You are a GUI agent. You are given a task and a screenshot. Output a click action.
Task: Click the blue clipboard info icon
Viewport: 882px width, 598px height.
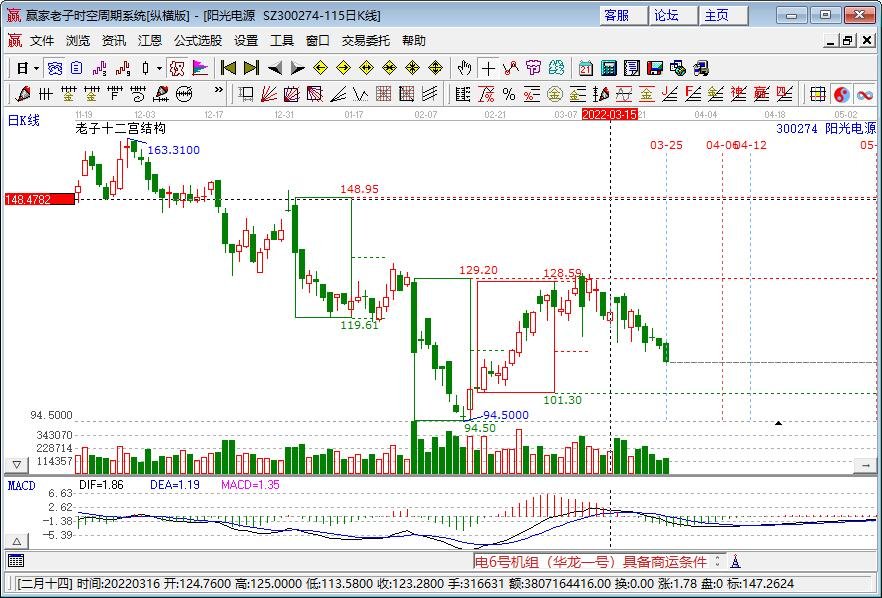pyautogui.click(x=76, y=69)
